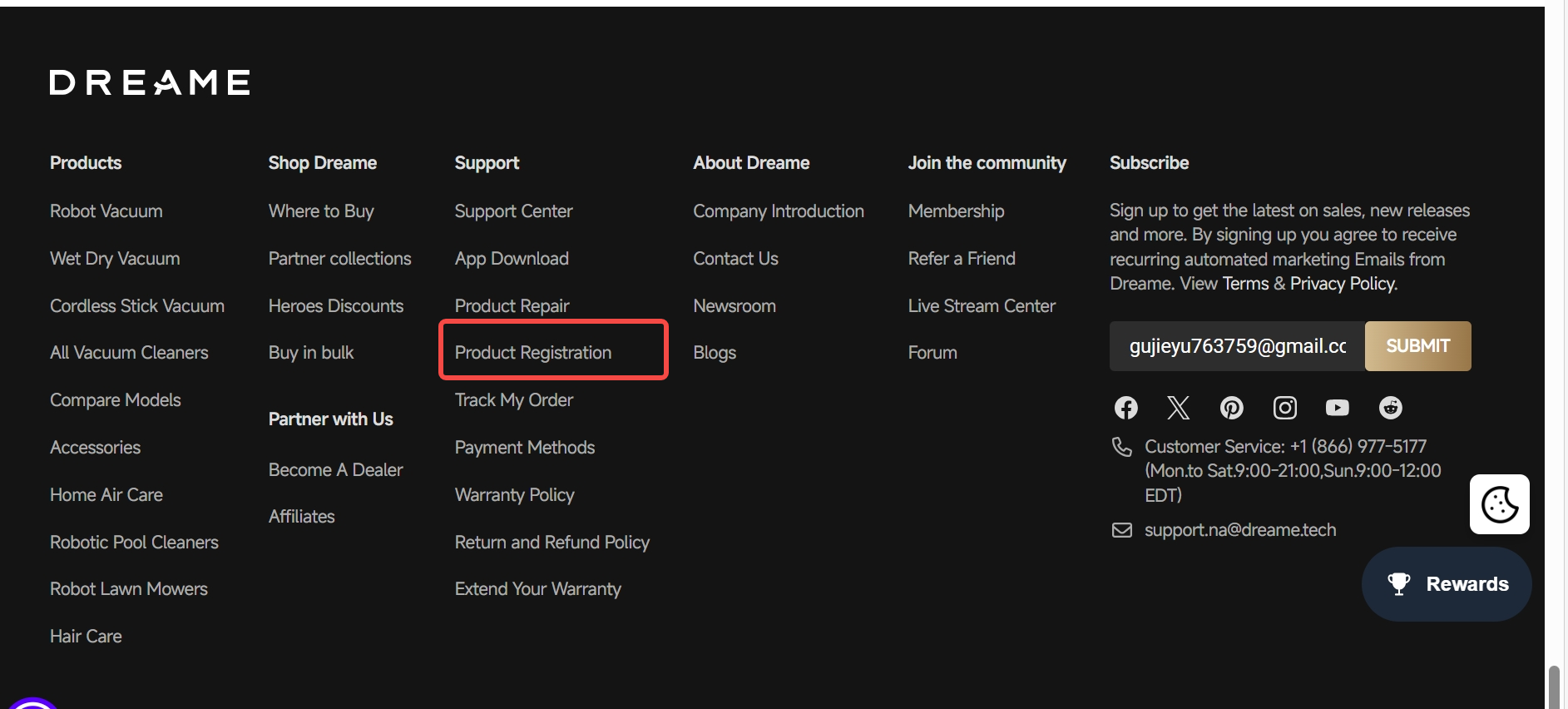View Payment Methods link
The height and width of the screenshot is (709, 1568).
525,448
